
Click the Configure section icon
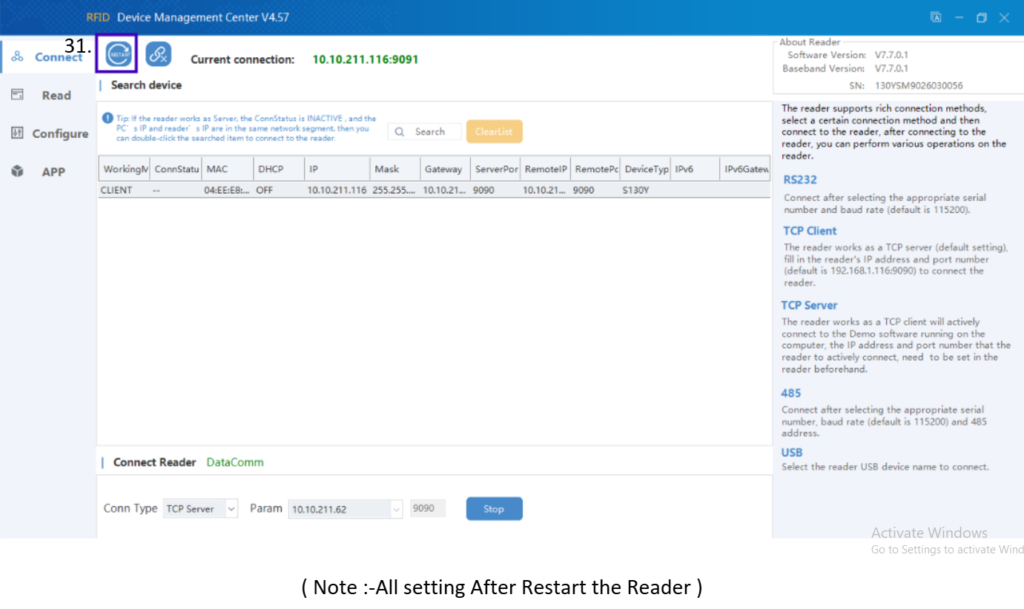(x=17, y=133)
